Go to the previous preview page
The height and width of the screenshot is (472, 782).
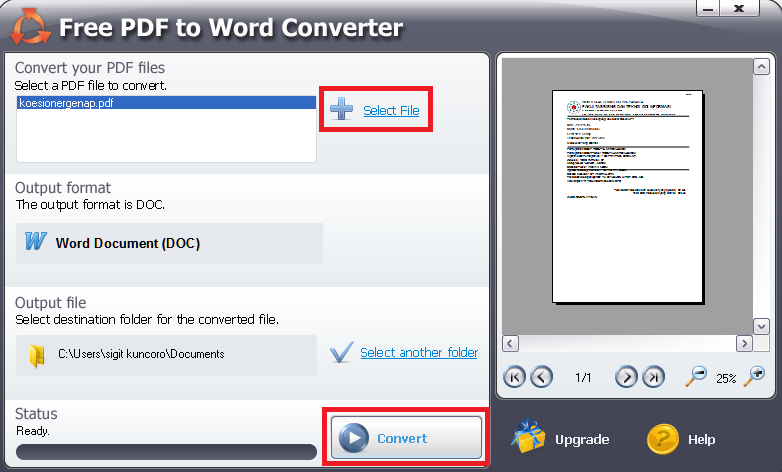tap(542, 377)
